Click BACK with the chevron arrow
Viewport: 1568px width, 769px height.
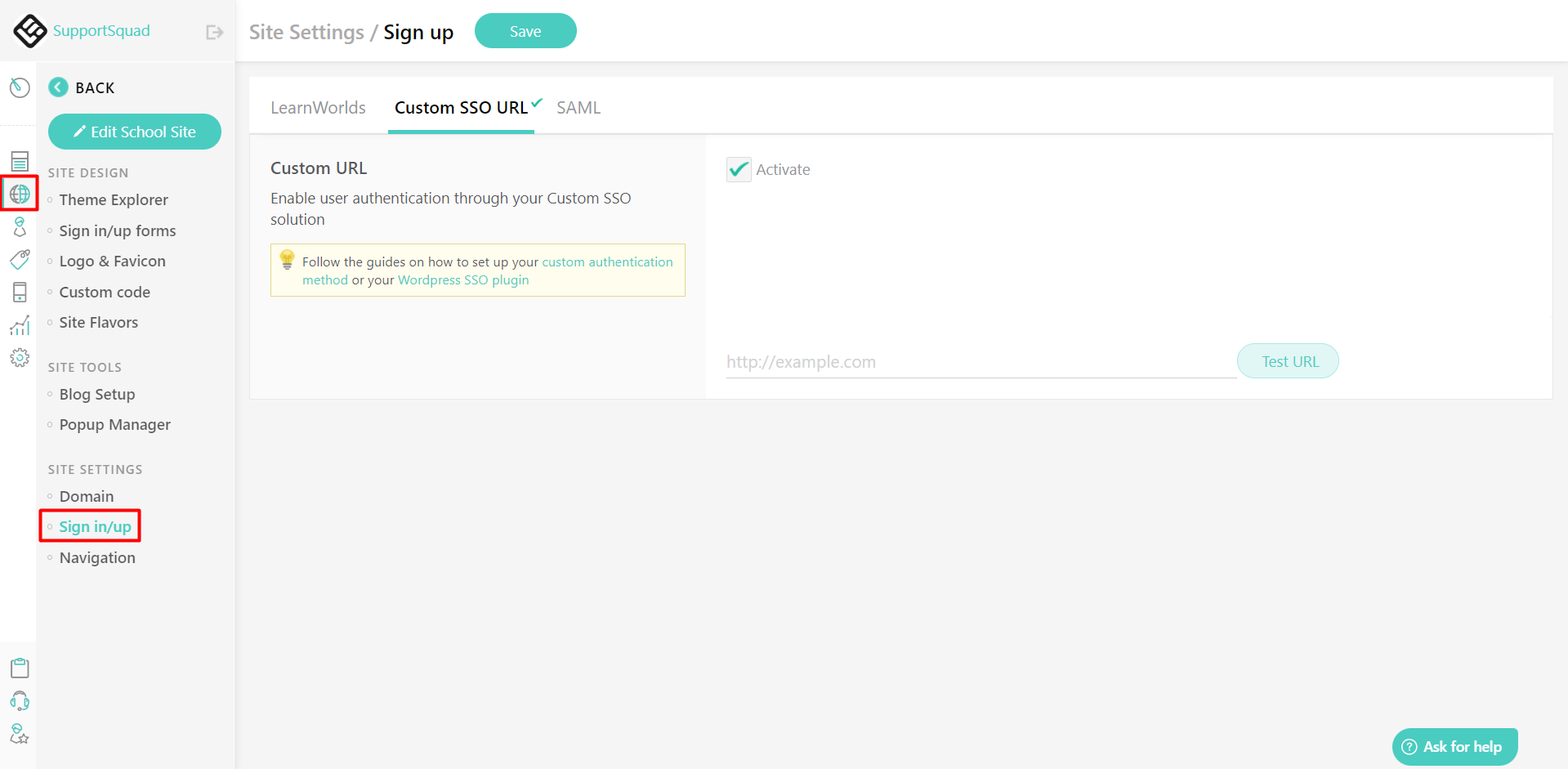pos(82,87)
